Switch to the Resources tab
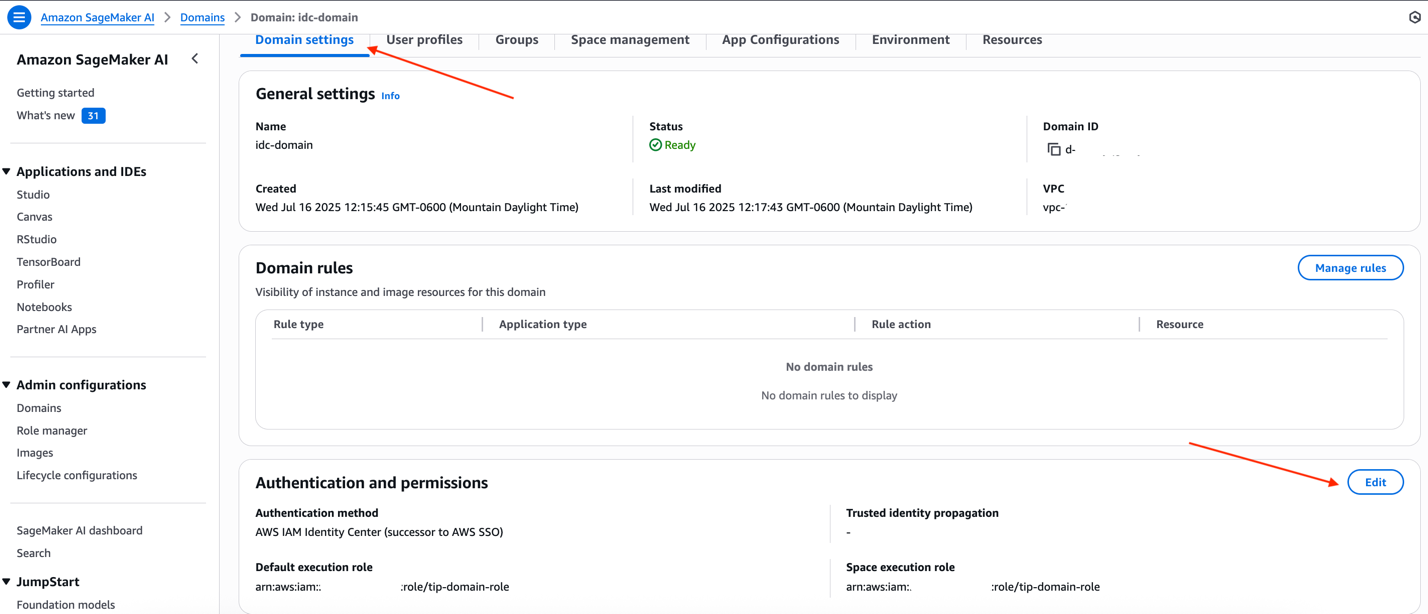 [x=1011, y=39]
